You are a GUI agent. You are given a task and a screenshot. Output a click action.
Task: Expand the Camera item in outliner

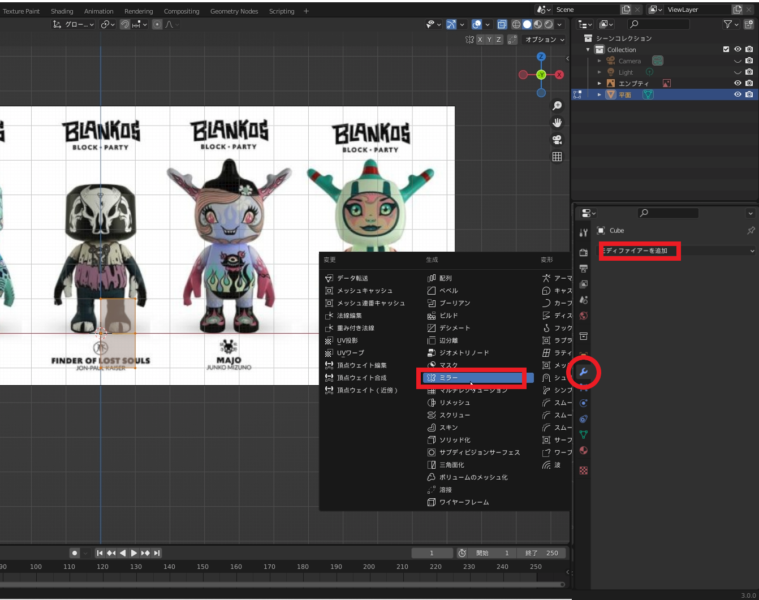click(x=599, y=61)
